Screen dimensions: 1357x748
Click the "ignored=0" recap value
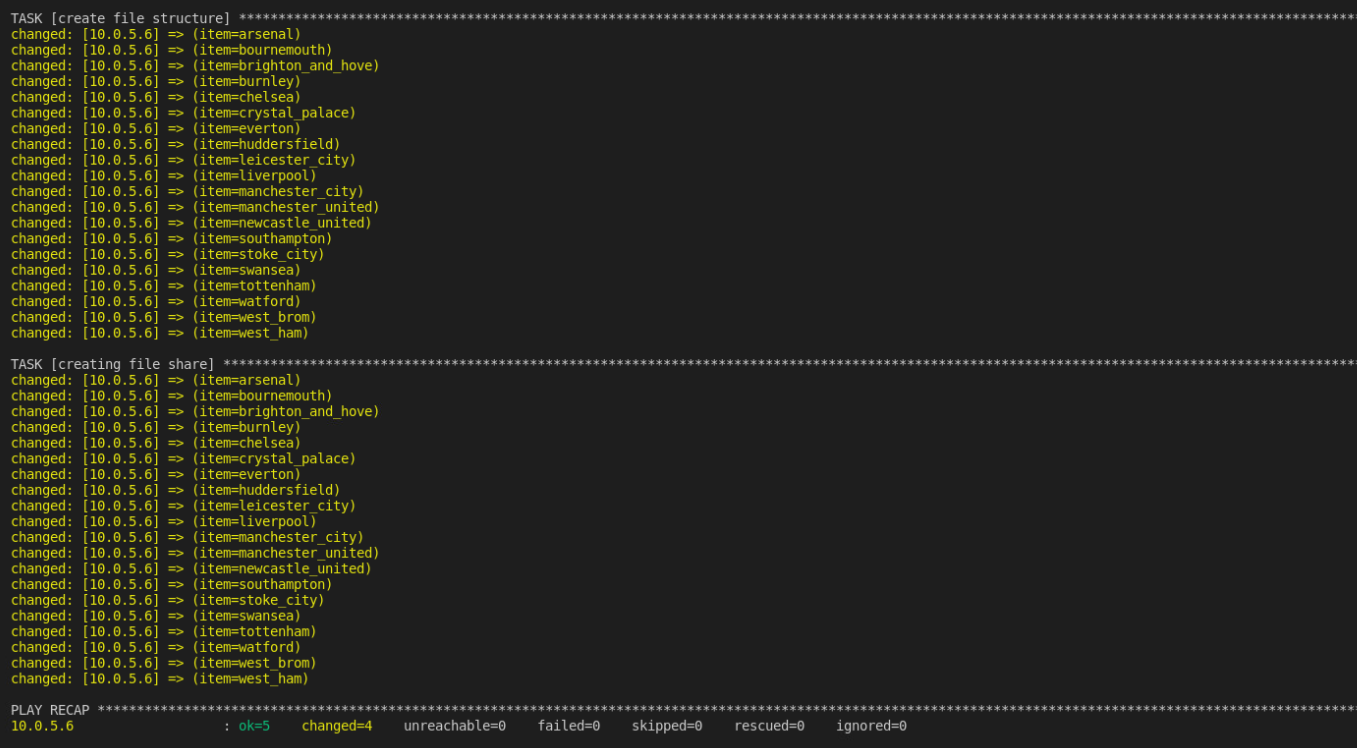point(871,726)
